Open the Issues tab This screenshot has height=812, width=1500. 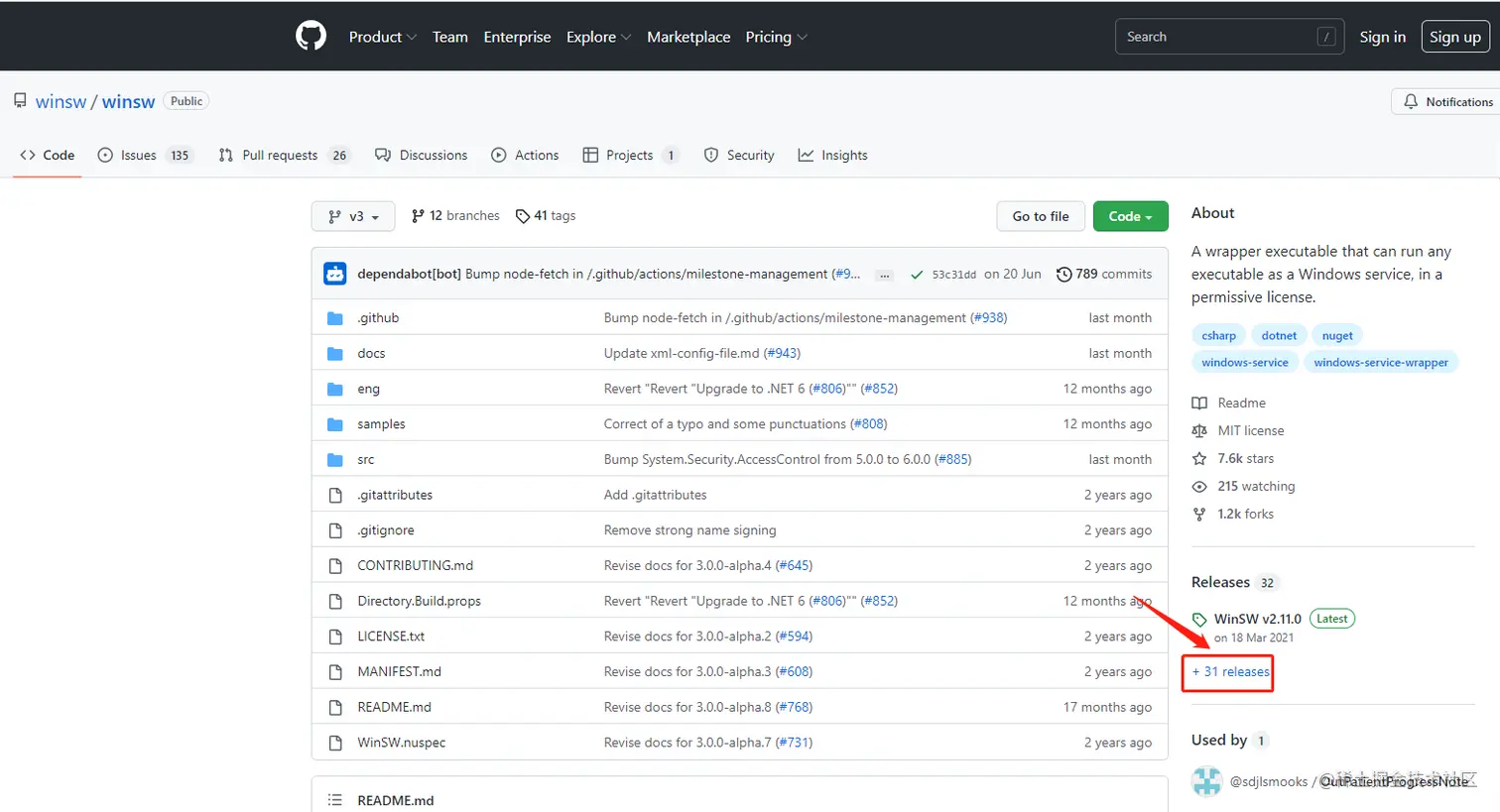coord(144,155)
